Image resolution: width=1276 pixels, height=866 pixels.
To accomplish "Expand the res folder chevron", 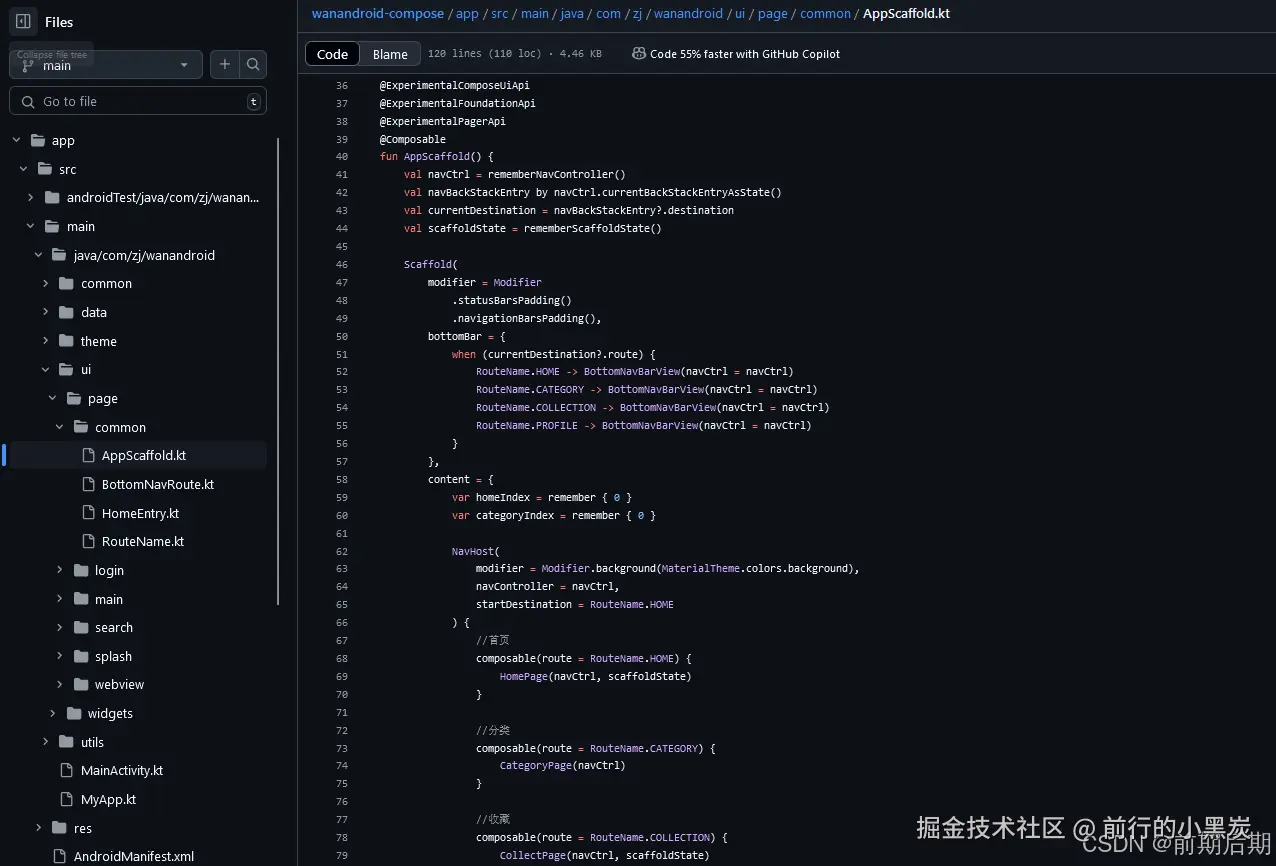I will click(38, 828).
